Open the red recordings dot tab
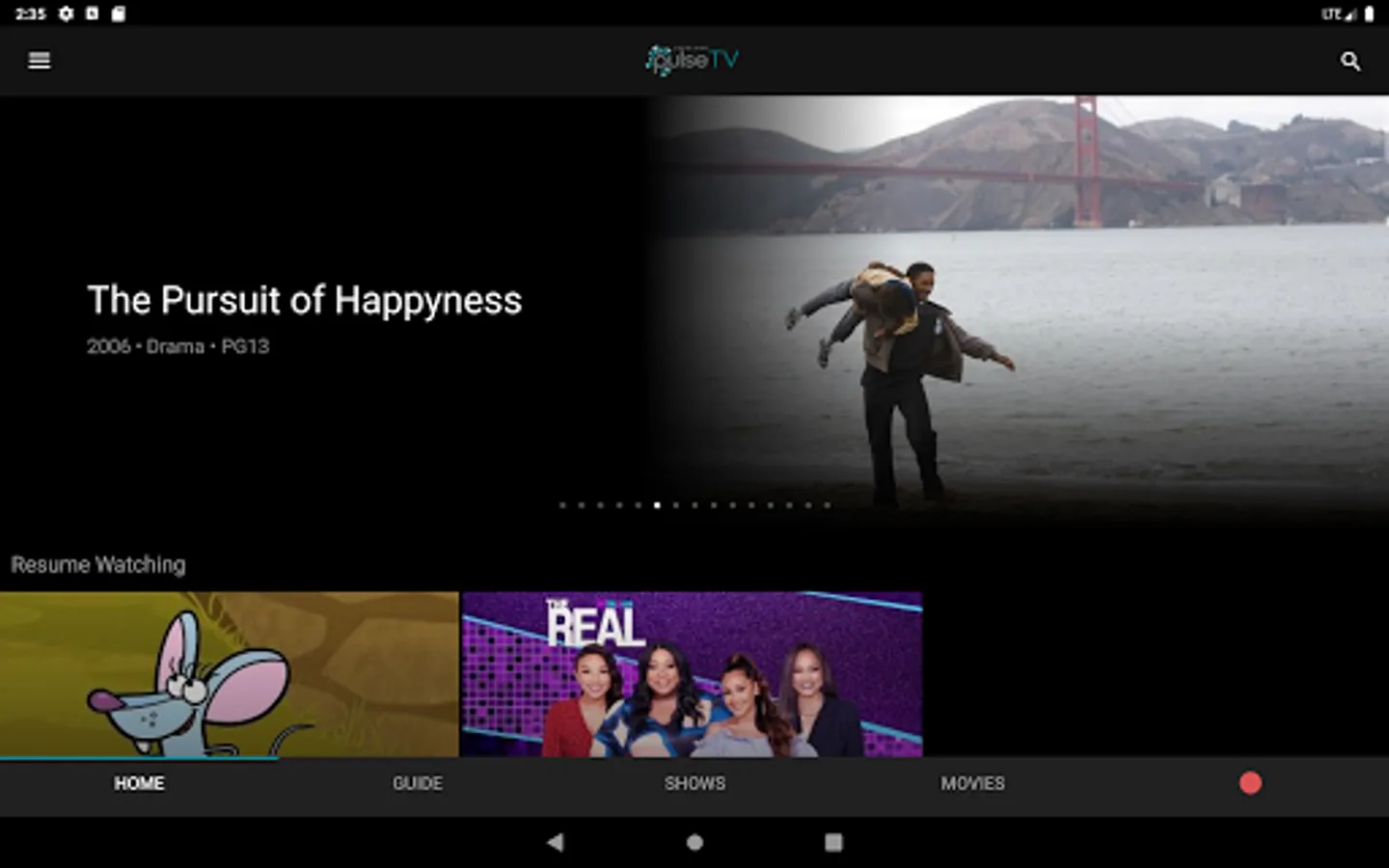The height and width of the screenshot is (868, 1389). (1250, 783)
